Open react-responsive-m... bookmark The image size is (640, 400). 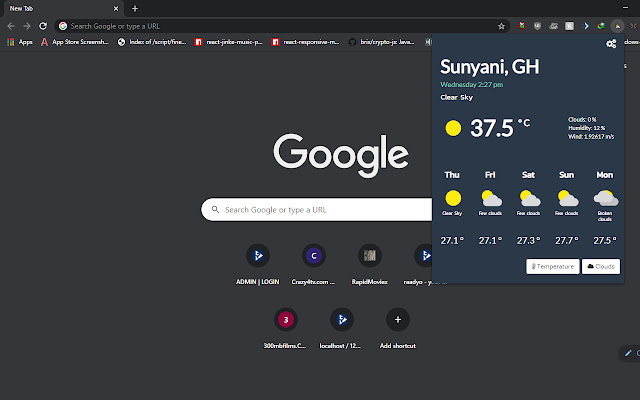[x=306, y=42]
